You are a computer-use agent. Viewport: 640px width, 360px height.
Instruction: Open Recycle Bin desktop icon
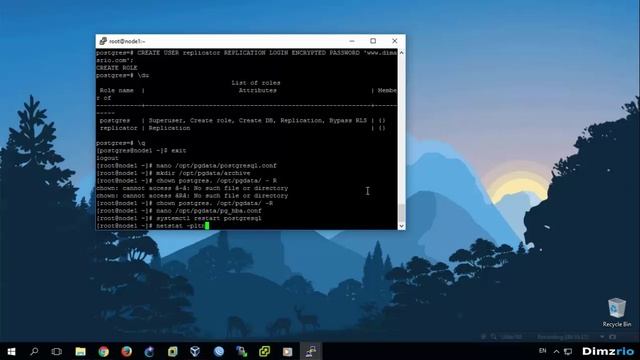tap(616, 312)
